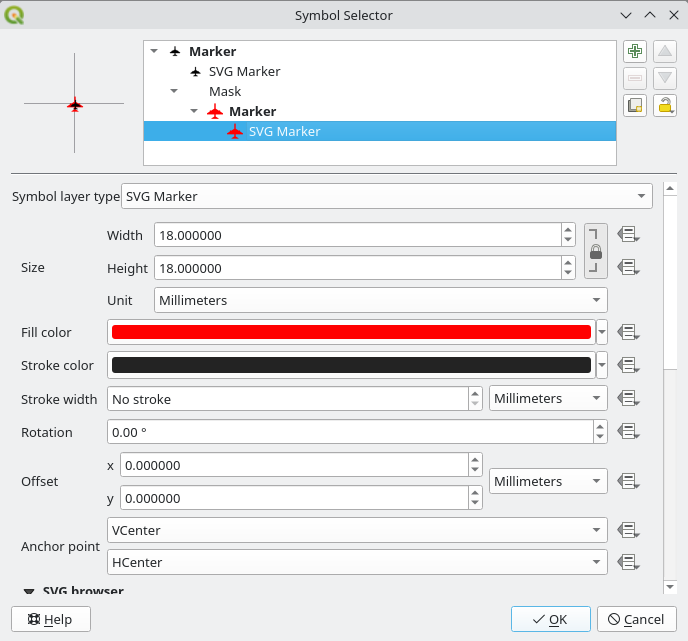Click the remove symbol layer minus icon
The image size is (688, 641).
(634, 78)
